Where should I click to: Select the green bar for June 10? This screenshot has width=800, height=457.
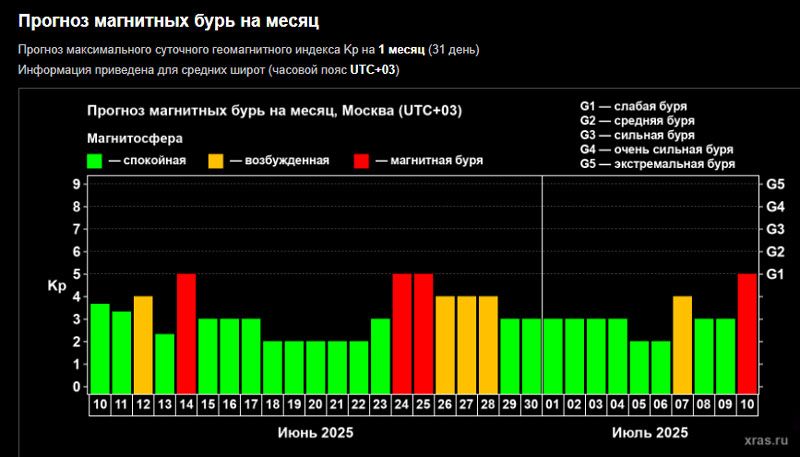[x=100, y=347]
